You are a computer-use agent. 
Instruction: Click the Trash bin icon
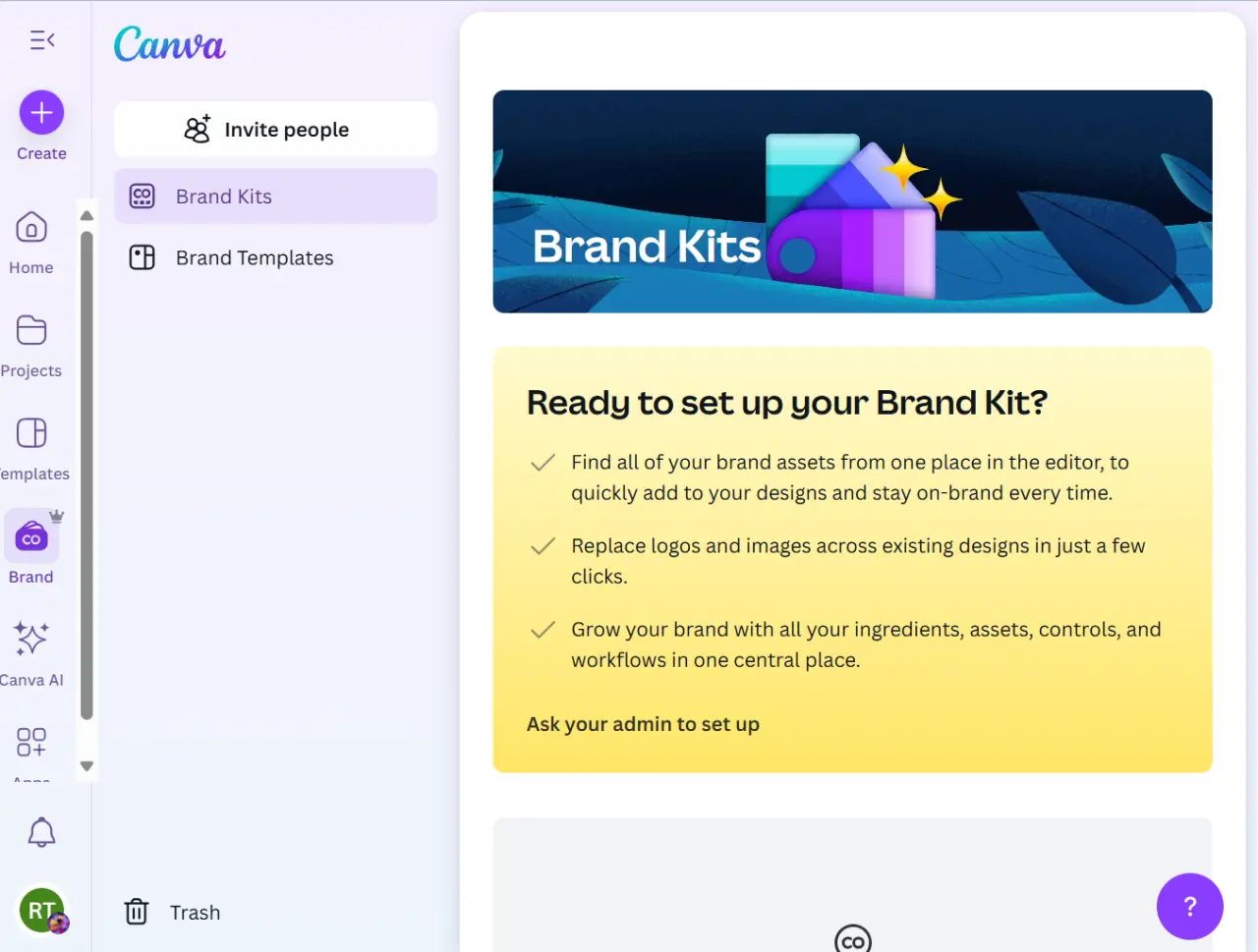[x=137, y=912]
